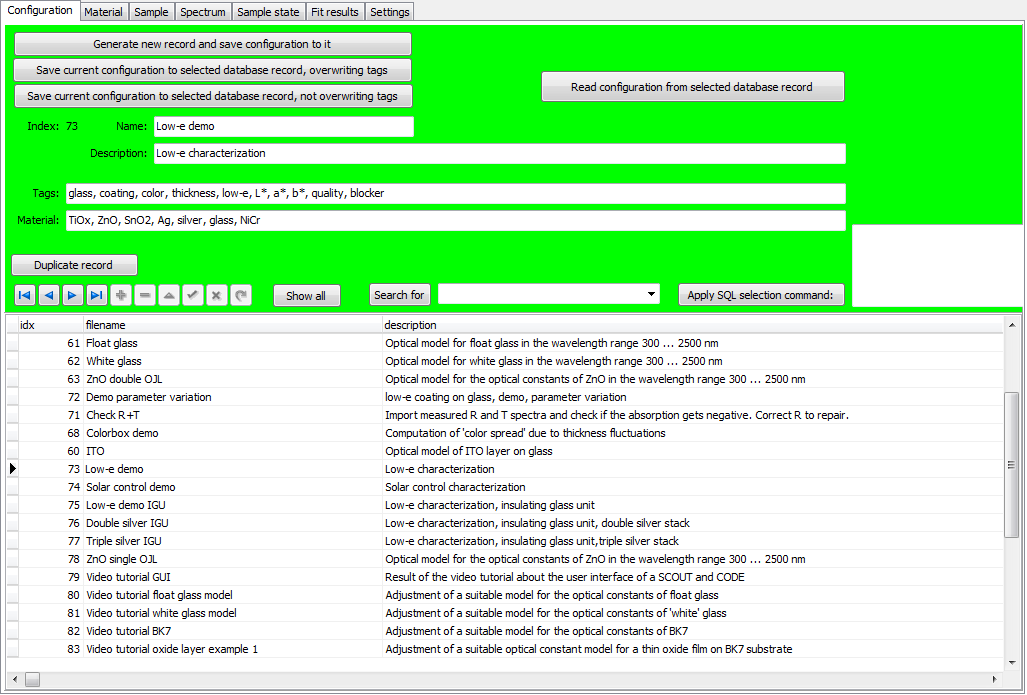Image resolution: width=1027 pixels, height=695 pixels.
Task: Click Read configuration from selected database record
Action: coord(692,87)
